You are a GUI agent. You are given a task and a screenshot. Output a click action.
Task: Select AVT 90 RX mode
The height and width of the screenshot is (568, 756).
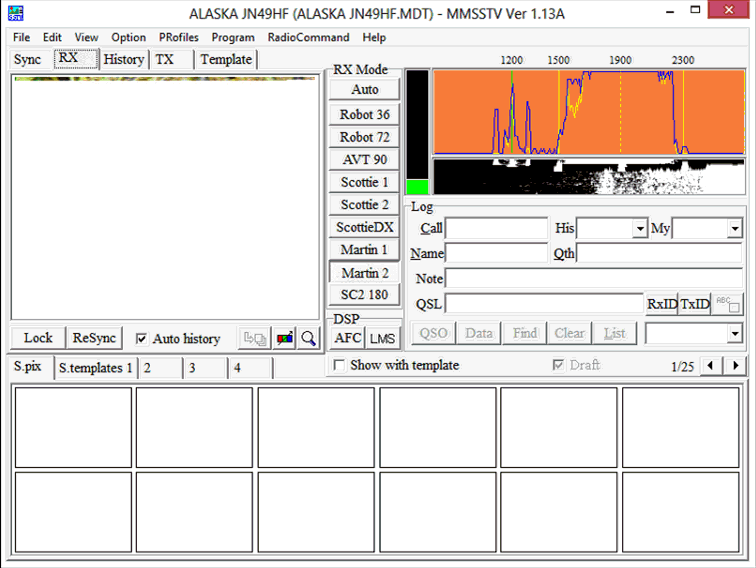pyautogui.click(x=364, y=160)
